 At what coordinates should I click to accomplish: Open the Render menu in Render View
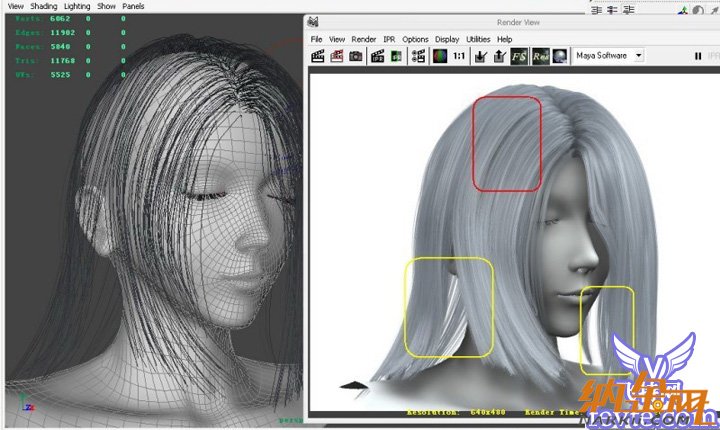[363, 39]
